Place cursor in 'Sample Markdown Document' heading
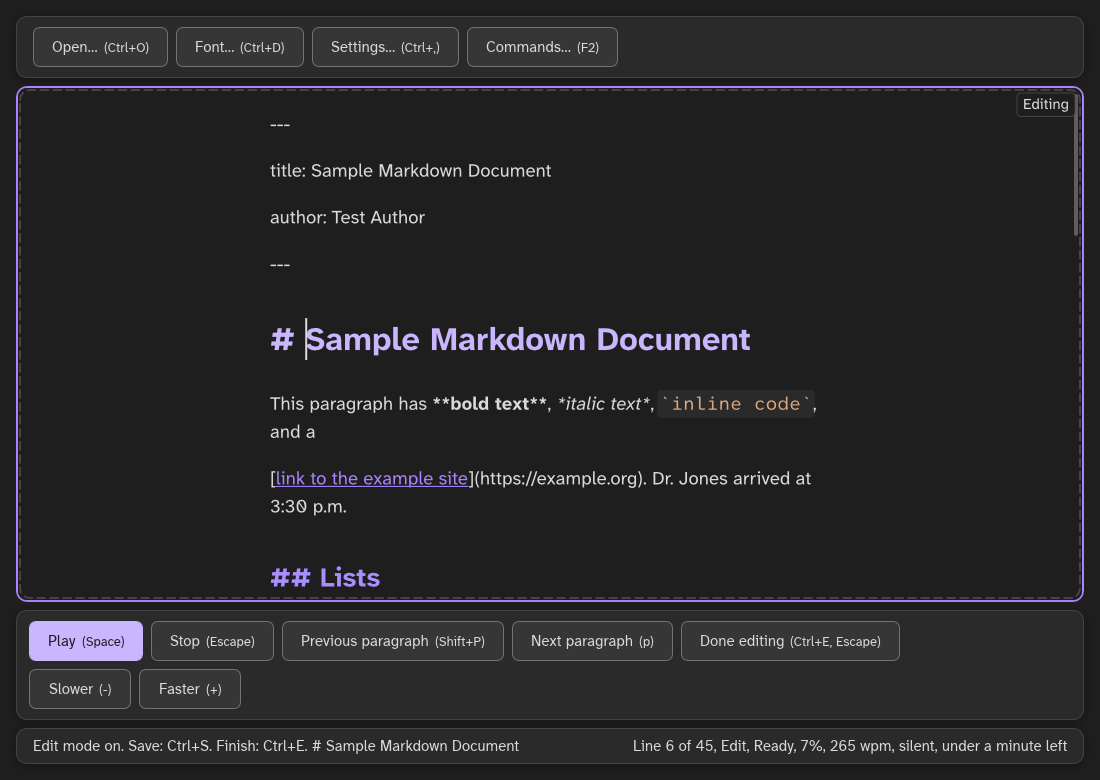The height and width of the screenshot is (780, 1100). [x=528, y=339]
